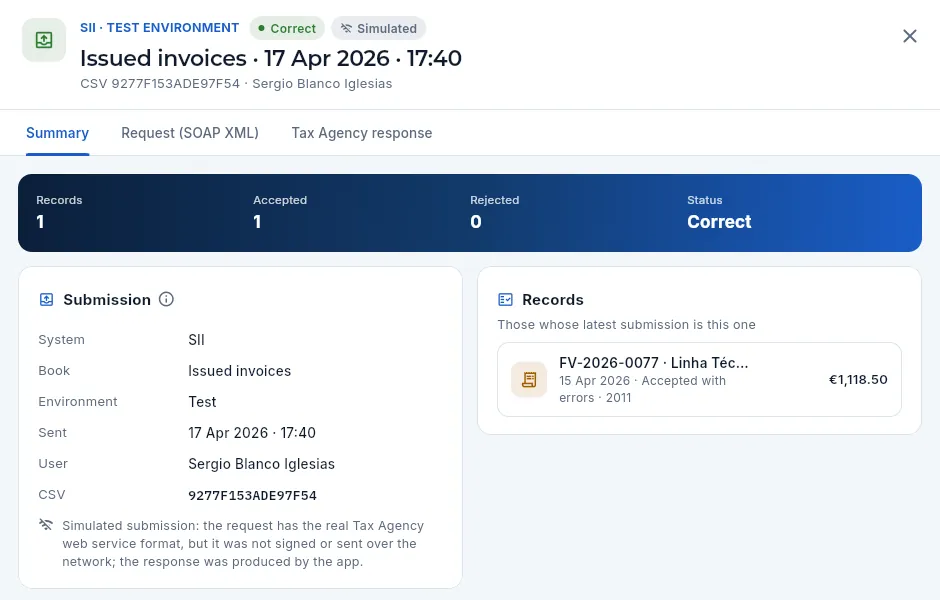Open the Tax Agency response tab
This screenshot has width=940, height=600.
click(361, 133)
